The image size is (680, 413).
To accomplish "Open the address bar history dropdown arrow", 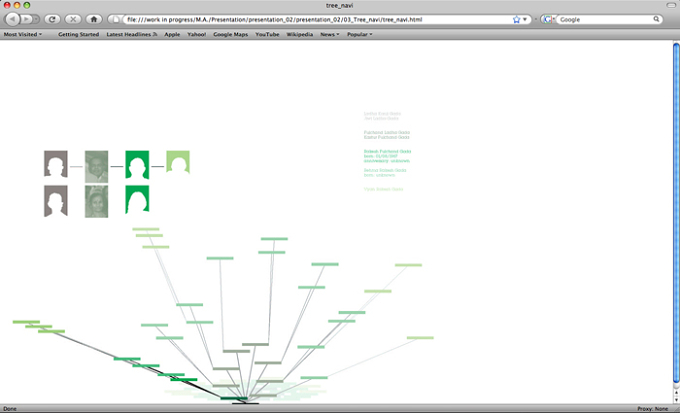I will (x=525, y=20).
